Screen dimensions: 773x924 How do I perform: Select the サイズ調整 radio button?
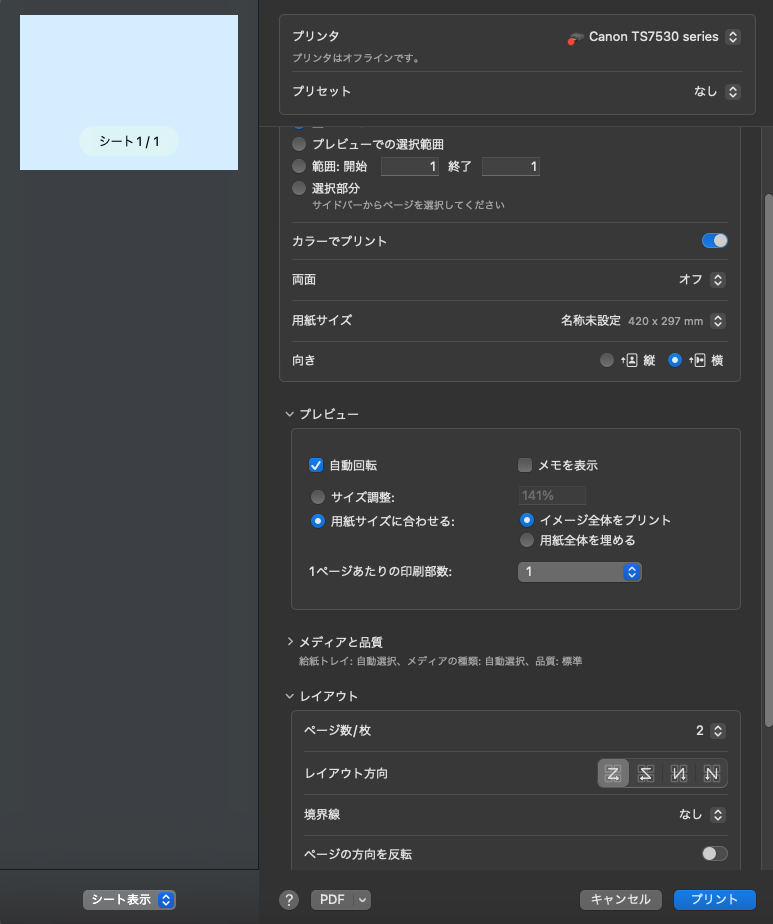click(x=318, y=497)
